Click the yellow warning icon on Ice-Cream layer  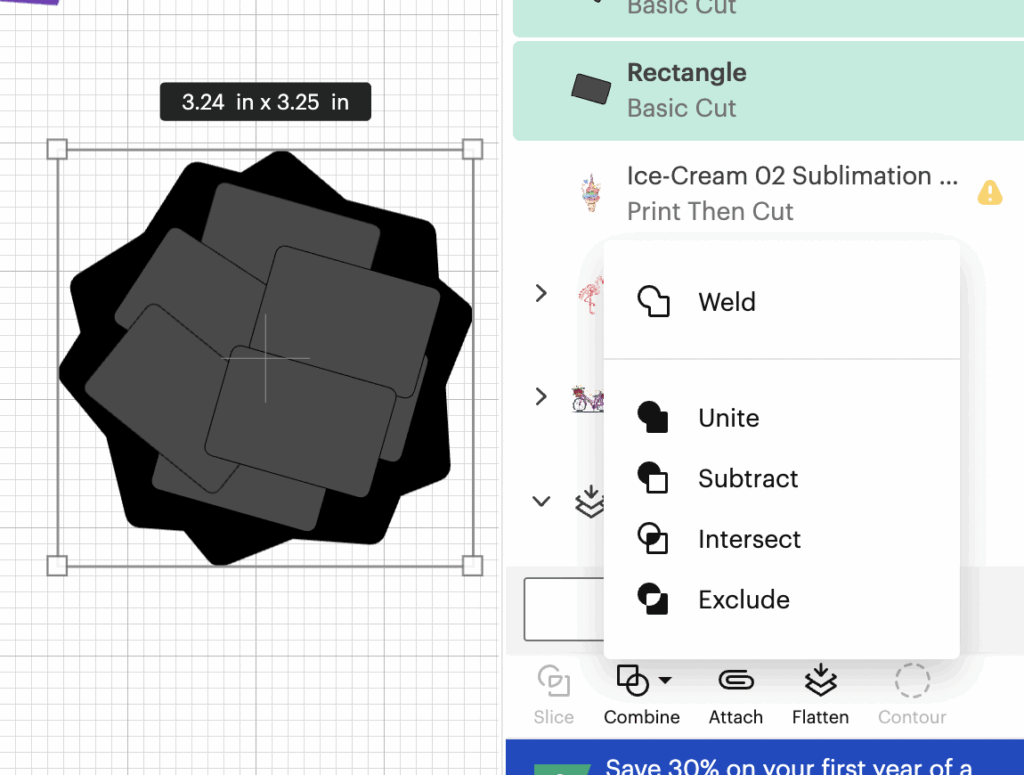[x=989, y=192]
